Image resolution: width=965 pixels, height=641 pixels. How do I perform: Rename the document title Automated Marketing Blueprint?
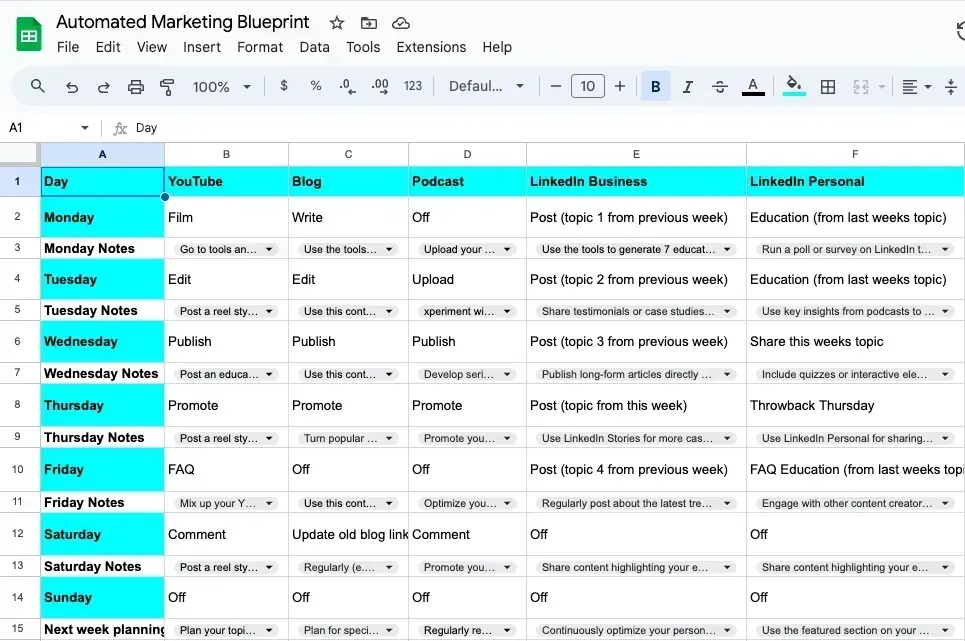pos(183,22)
